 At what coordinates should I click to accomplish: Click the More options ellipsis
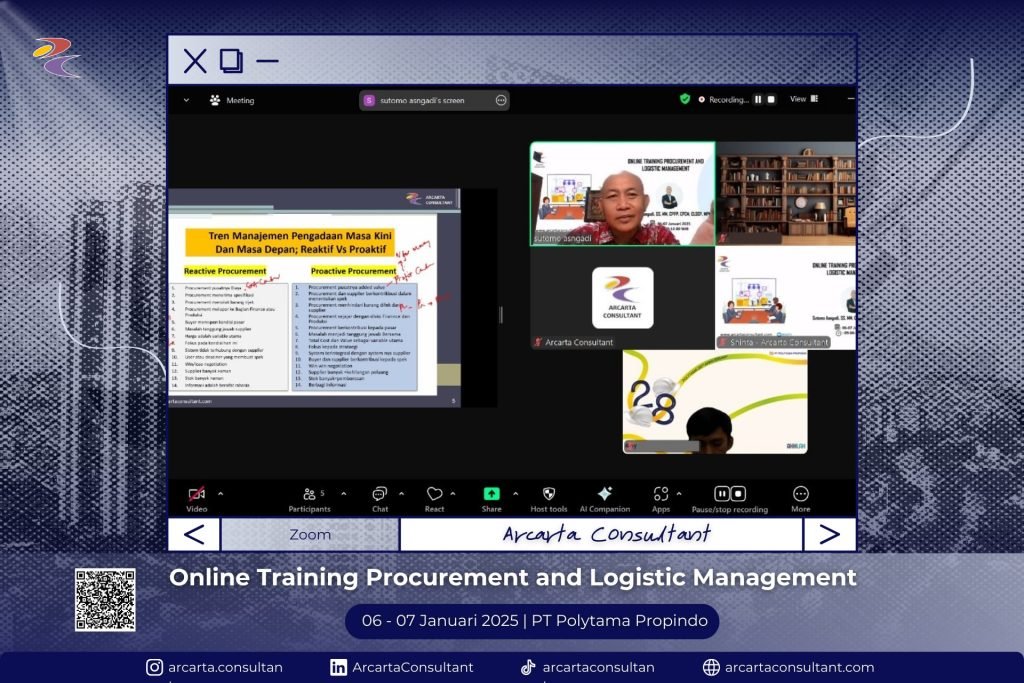801,494
